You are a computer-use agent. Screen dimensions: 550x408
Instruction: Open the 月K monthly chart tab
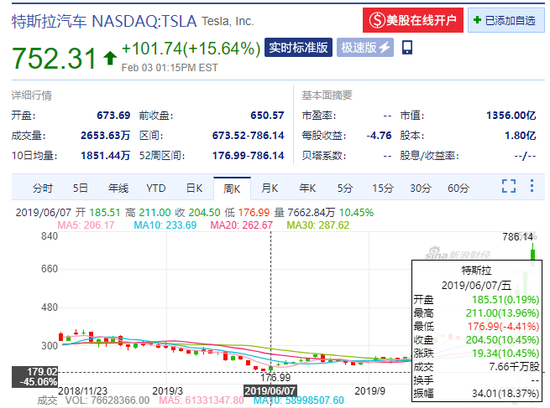pyautogui.click(x=269, y=188)
